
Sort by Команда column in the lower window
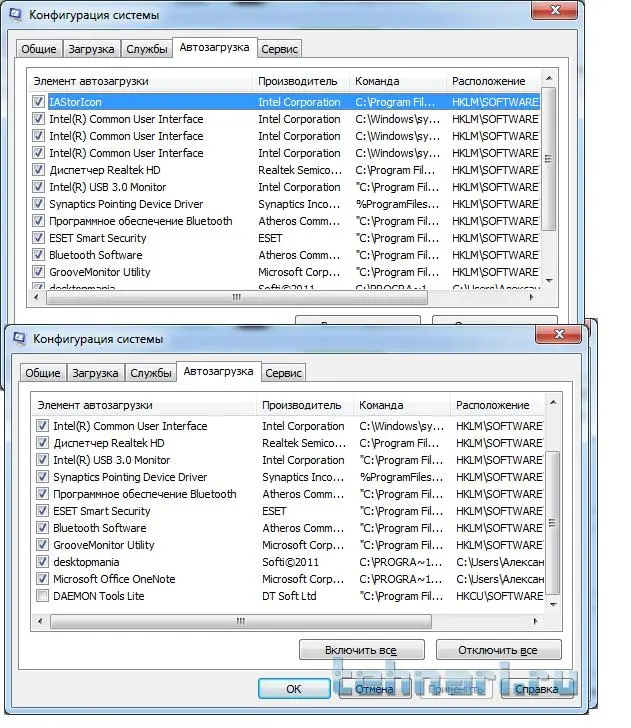401,405
